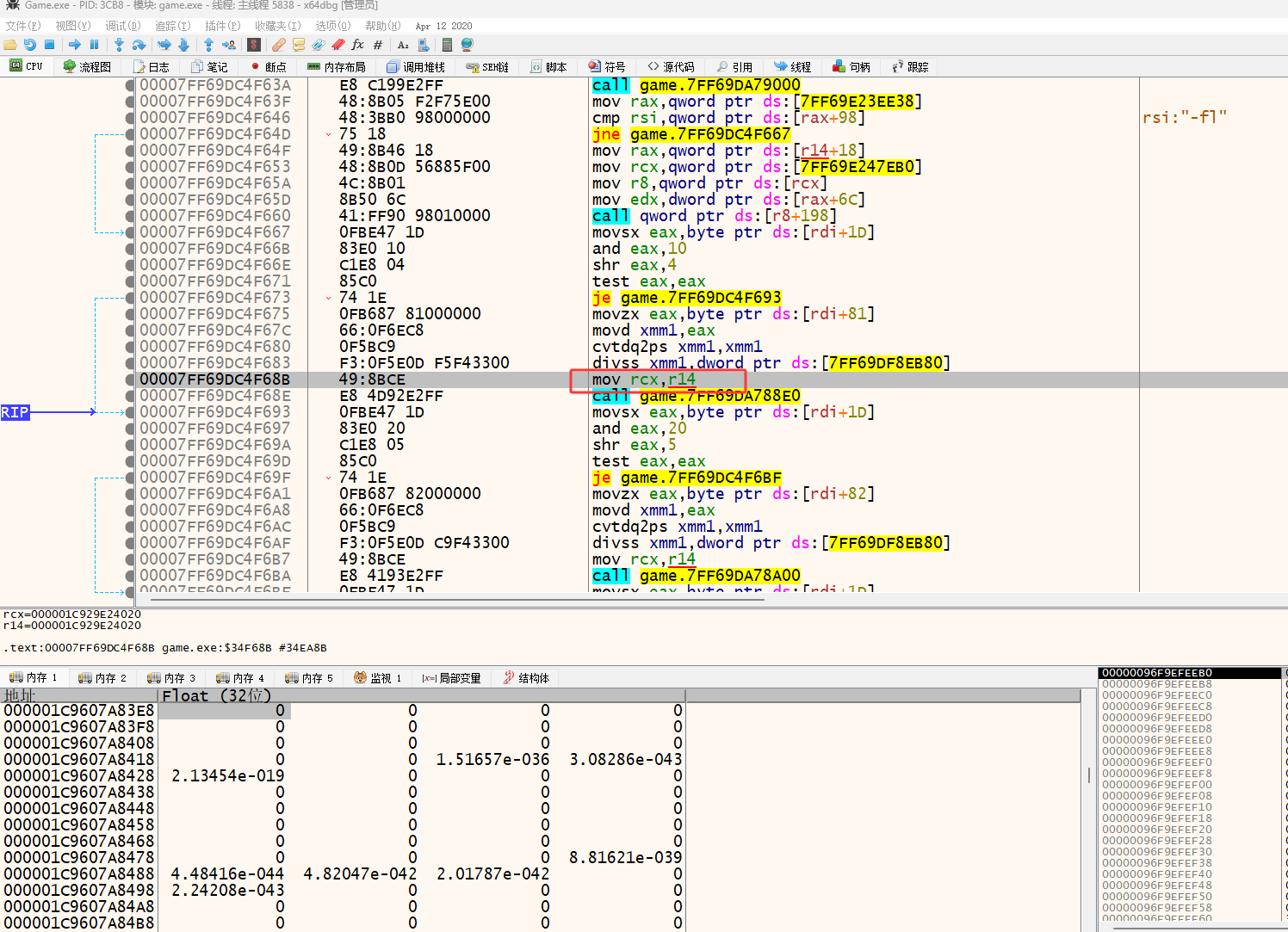Open the 插件 menu

pos(222,26)
